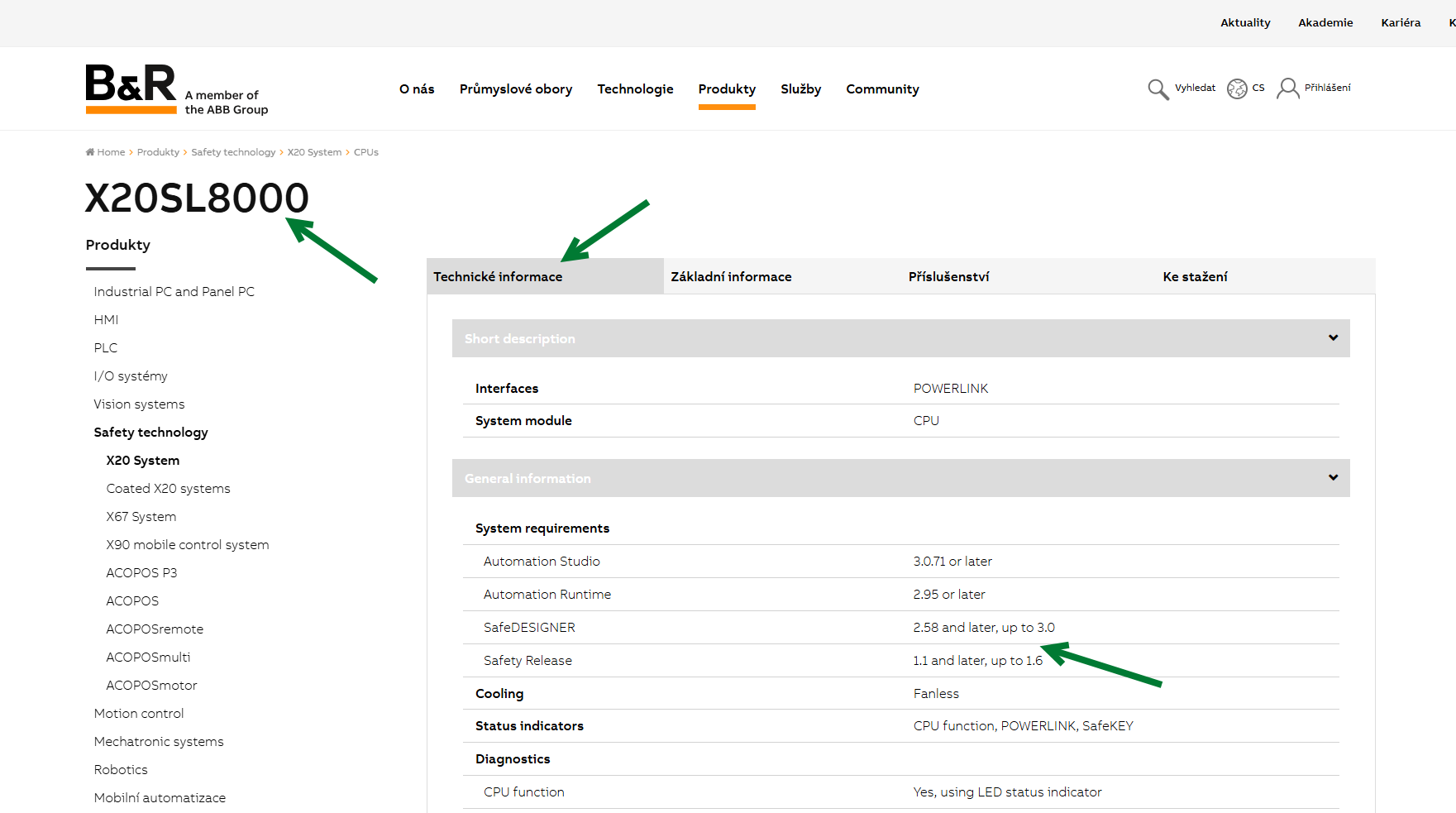This screenshot has width=1456, height=813.
Task: Click the globe language selector icon
Action: (x=1237, y=88)
